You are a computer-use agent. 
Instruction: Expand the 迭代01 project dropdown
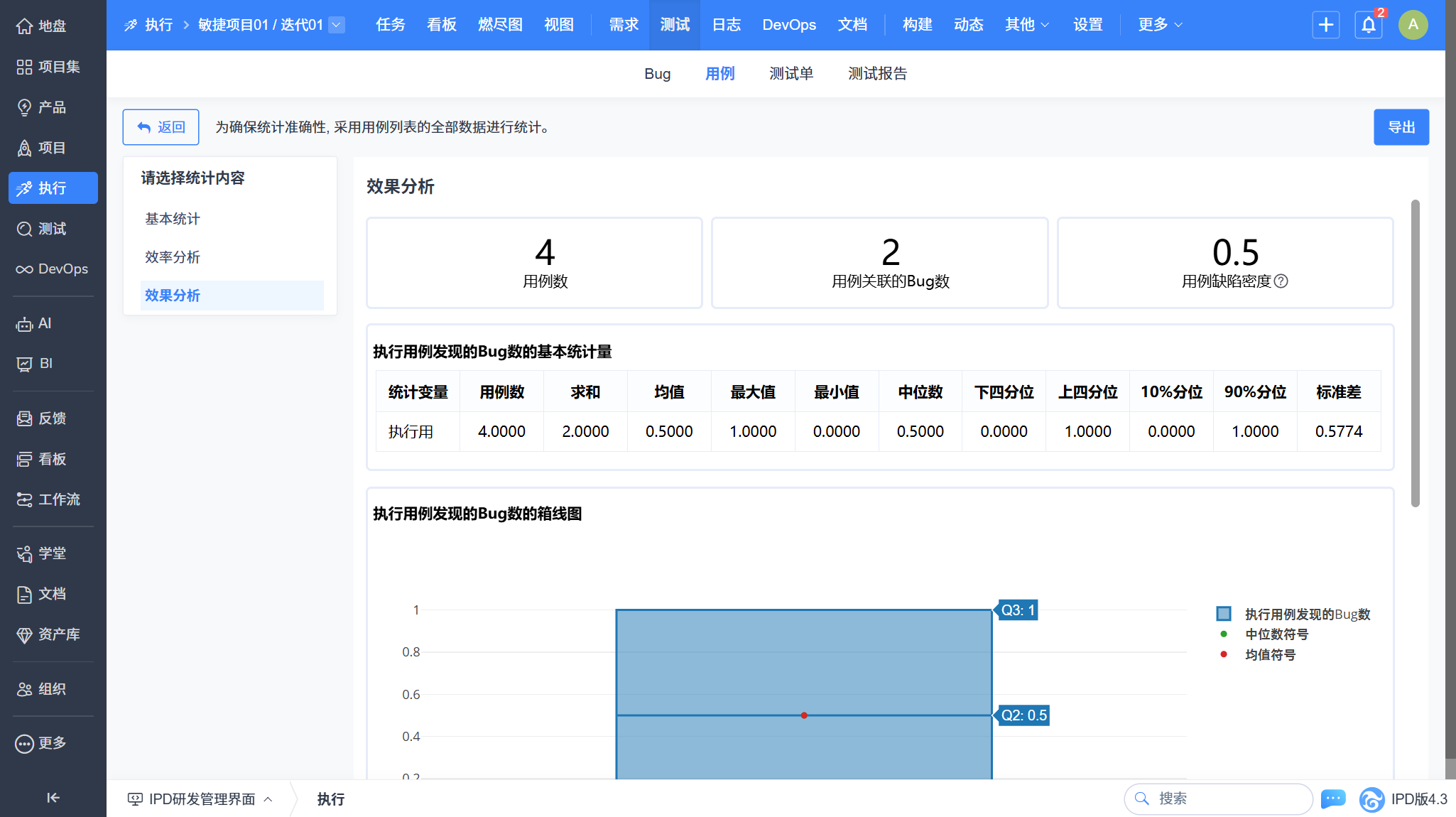(337, 25)
